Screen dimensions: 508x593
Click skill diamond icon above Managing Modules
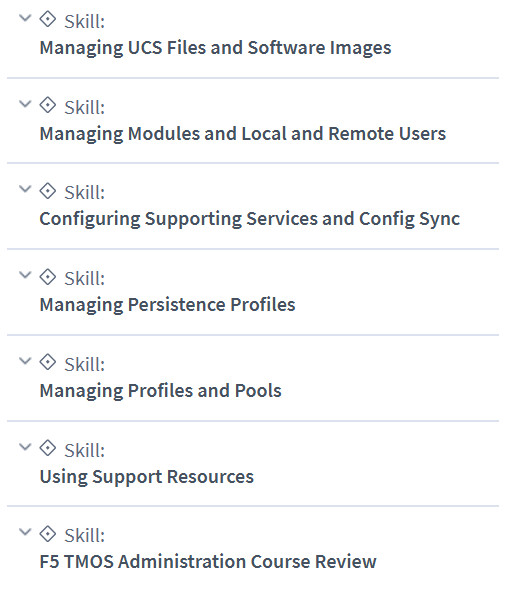click(48, 105)
